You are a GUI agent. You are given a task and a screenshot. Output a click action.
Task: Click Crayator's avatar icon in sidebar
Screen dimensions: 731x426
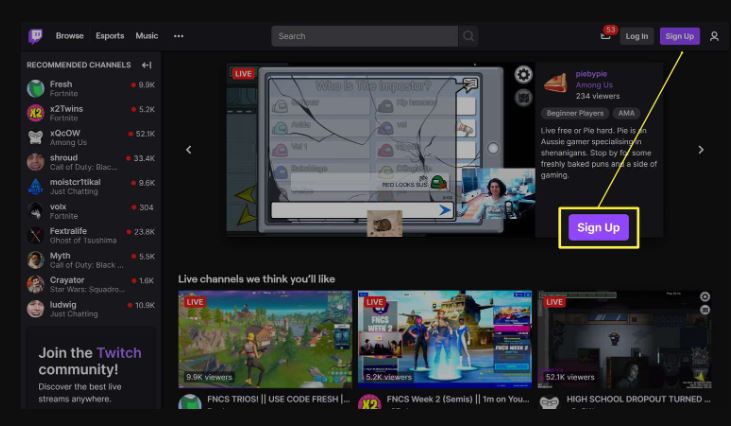35,284
